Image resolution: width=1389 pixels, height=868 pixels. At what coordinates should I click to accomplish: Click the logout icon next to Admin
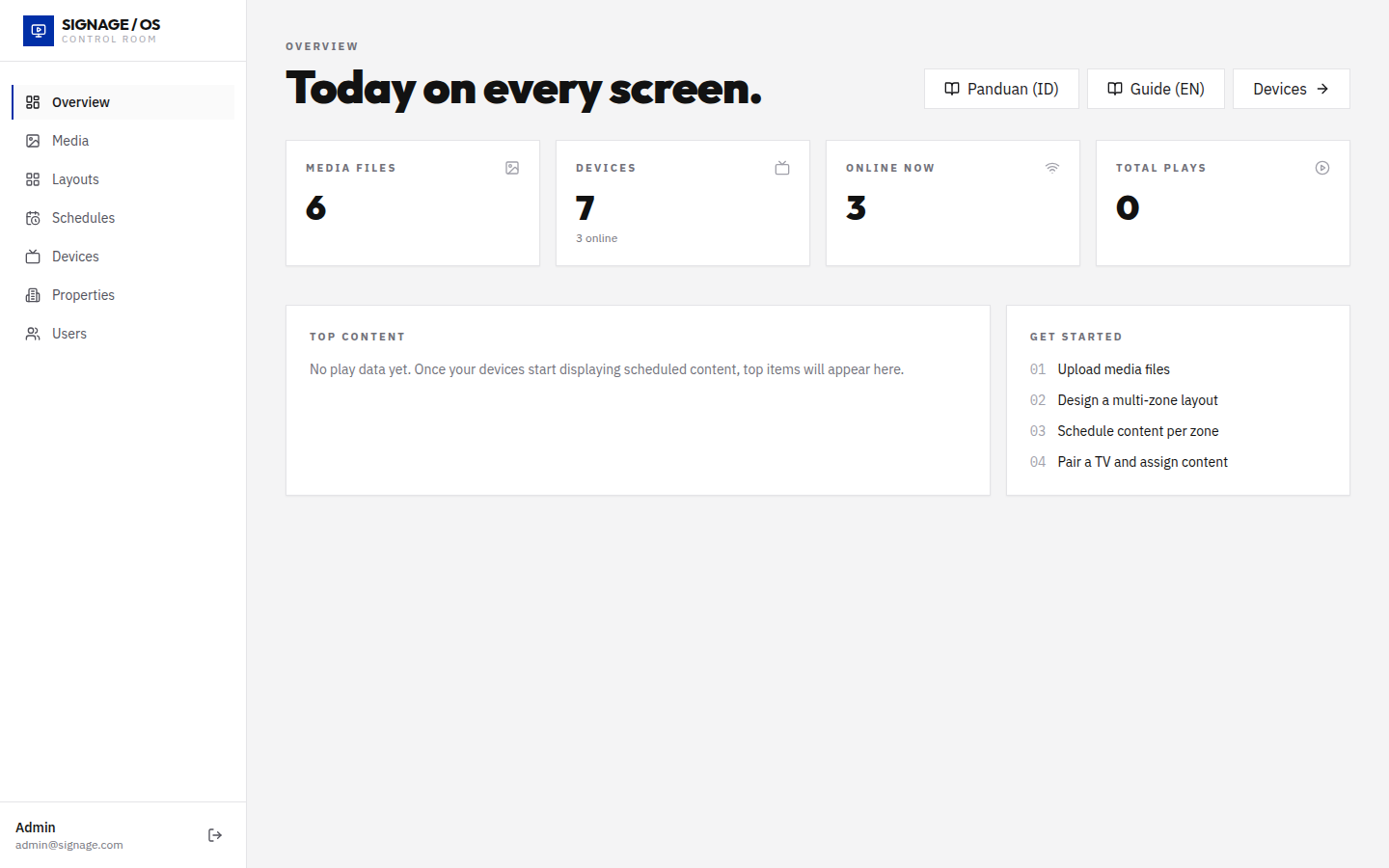pyautogui.click(x=215, y=835)
